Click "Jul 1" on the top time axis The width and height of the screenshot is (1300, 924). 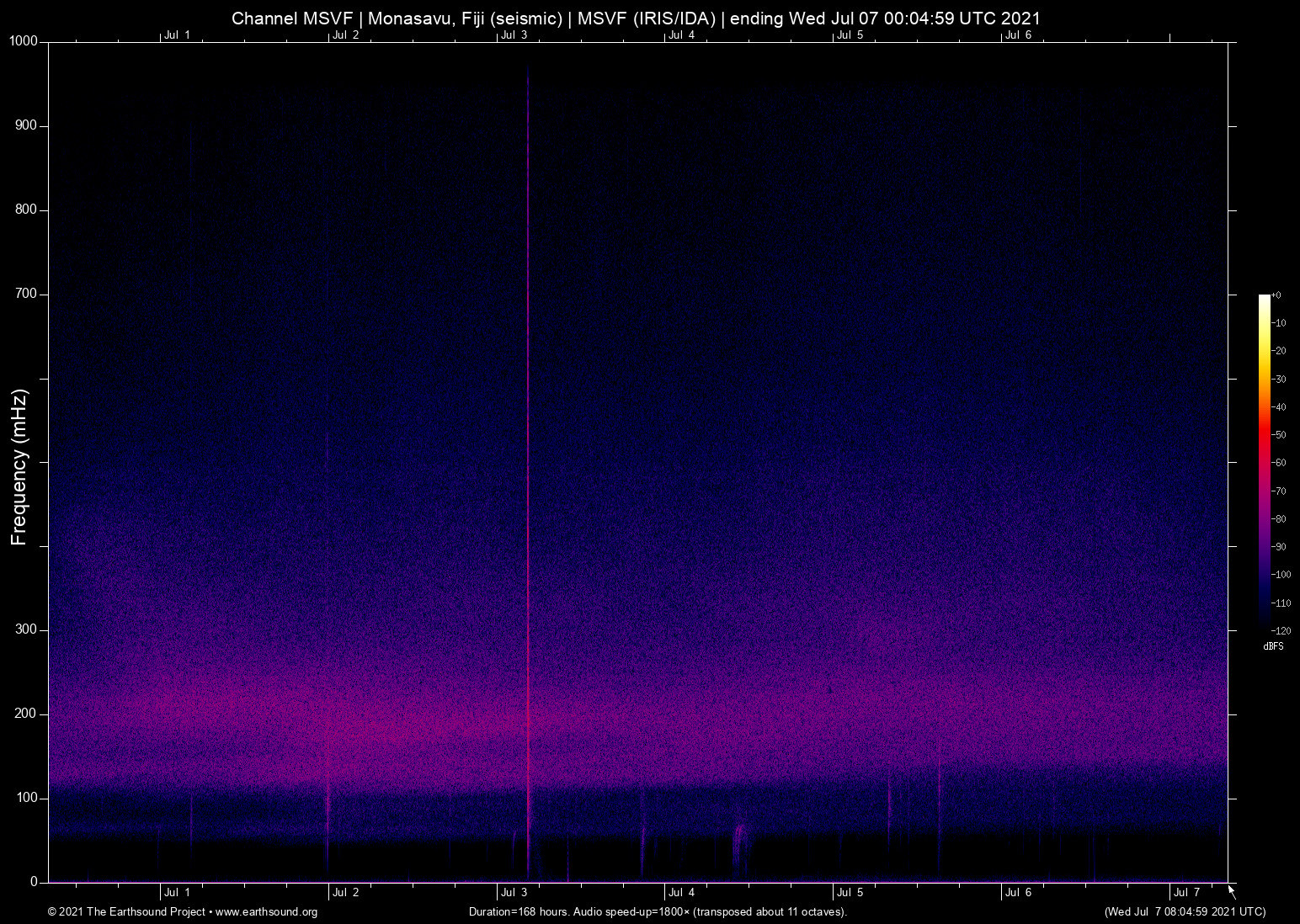177,35
